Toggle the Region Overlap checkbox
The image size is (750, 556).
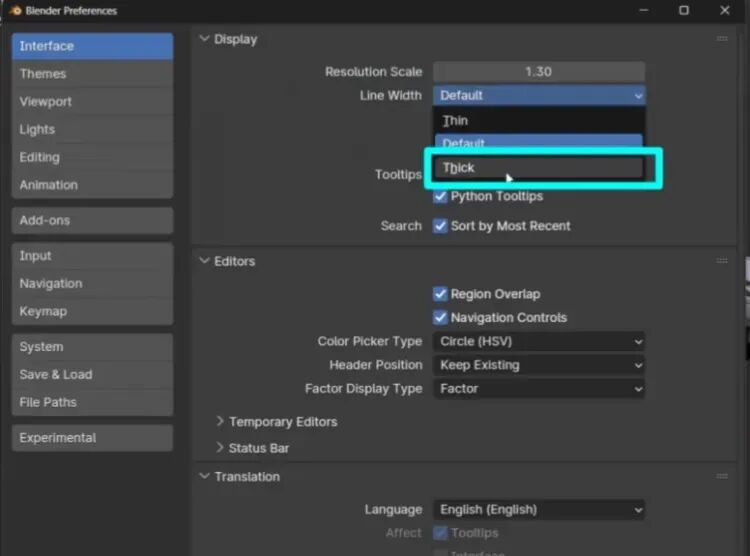point(440,294)
